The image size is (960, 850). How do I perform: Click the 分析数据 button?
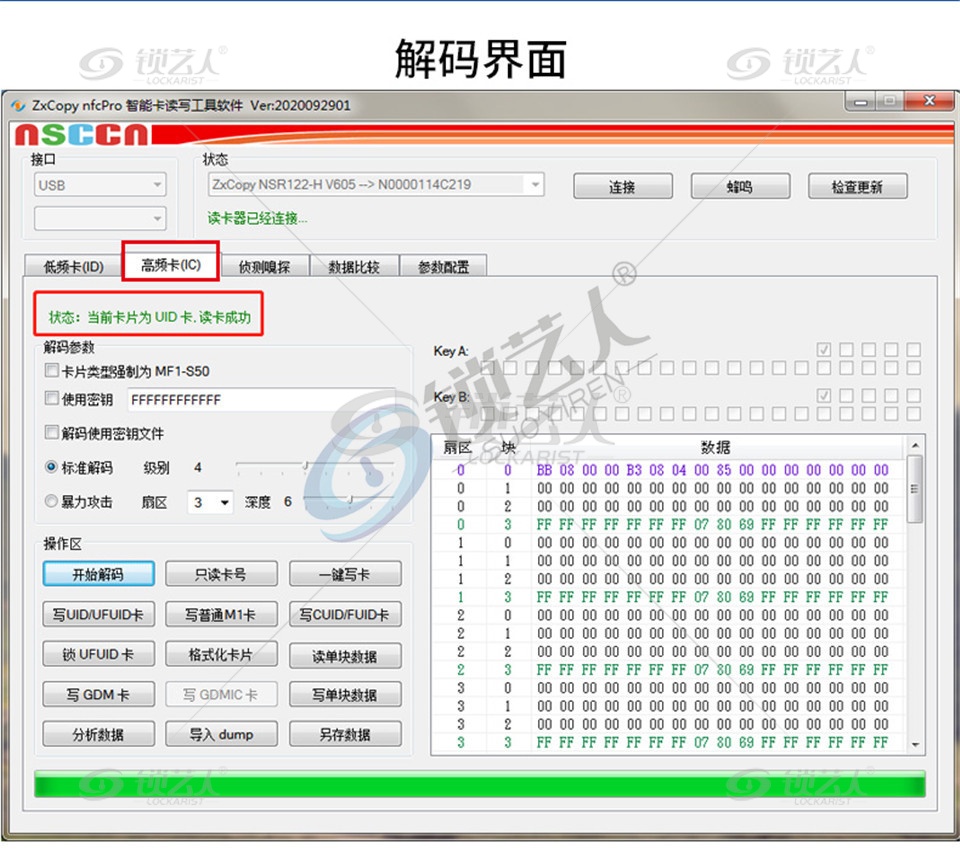coord(99,734)
